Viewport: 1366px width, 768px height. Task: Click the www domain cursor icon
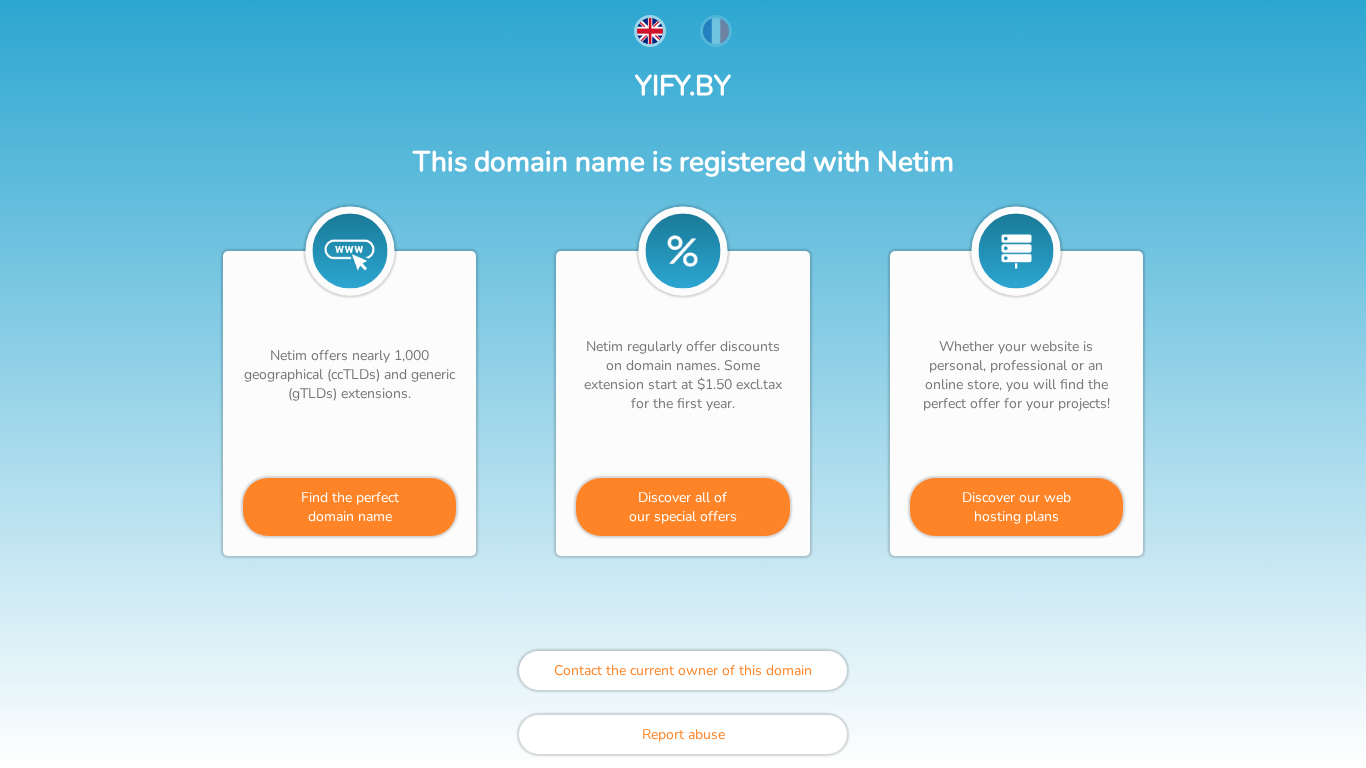point(350,251)
